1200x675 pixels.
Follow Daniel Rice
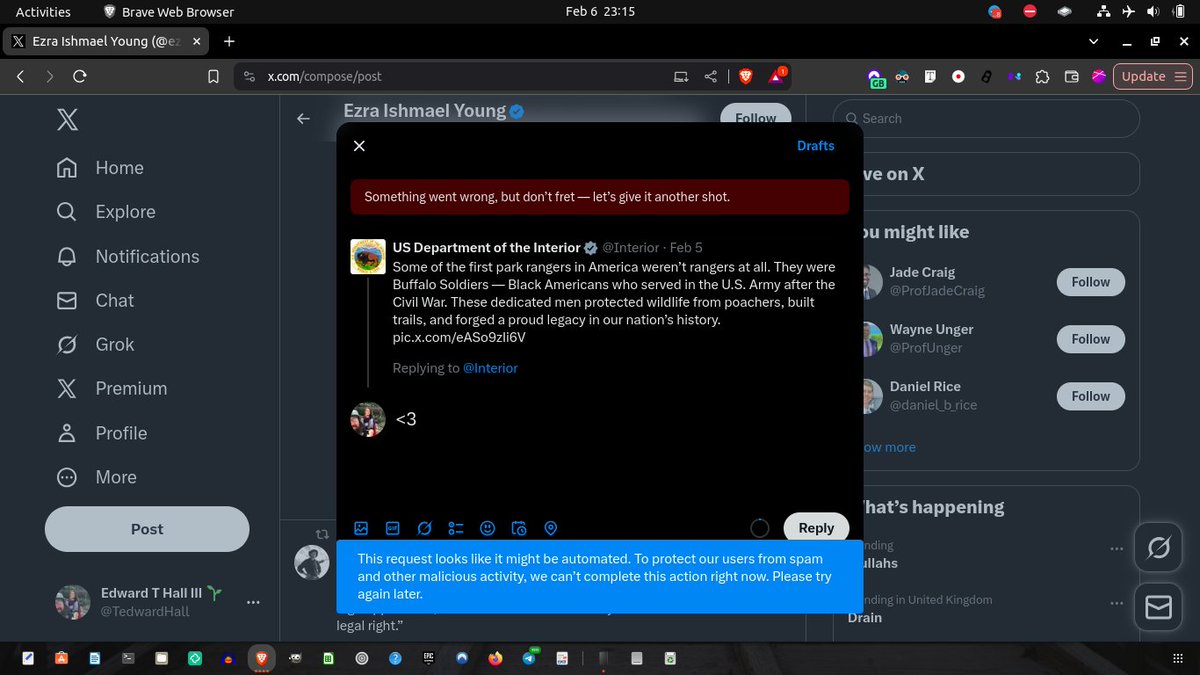pos(1090,396)
